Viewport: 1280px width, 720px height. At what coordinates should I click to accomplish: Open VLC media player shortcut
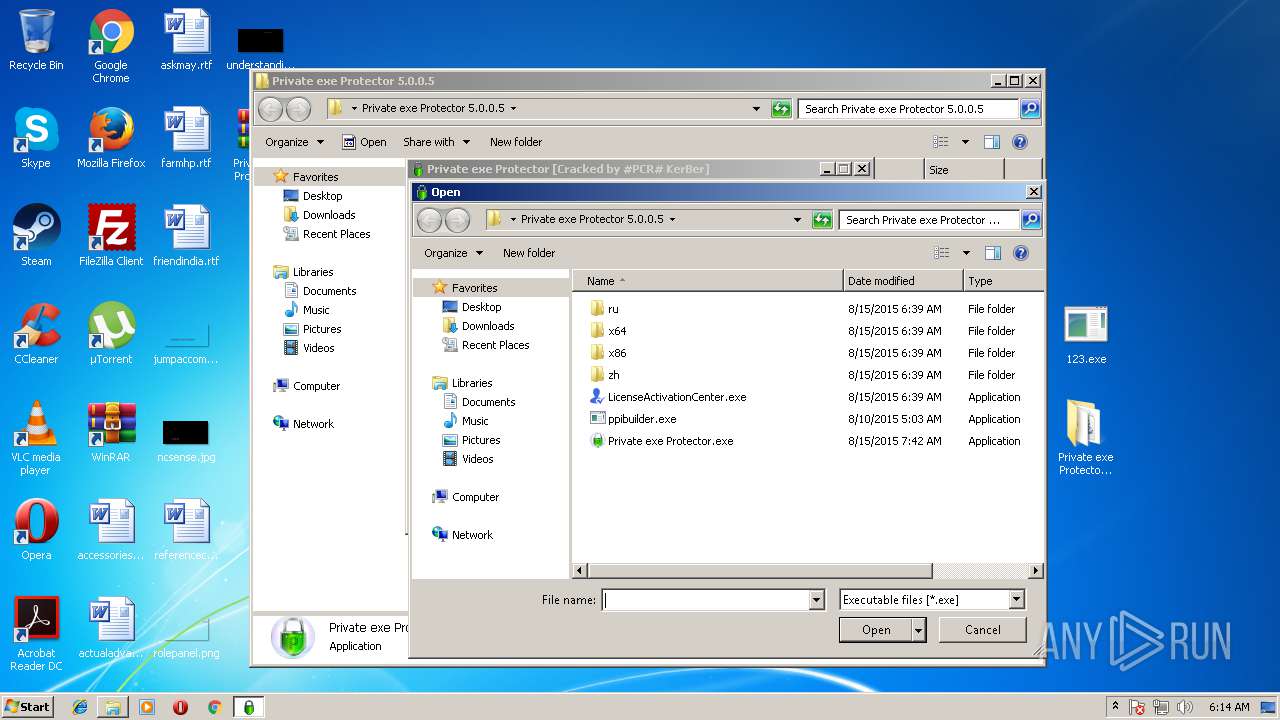coord(36,438)
